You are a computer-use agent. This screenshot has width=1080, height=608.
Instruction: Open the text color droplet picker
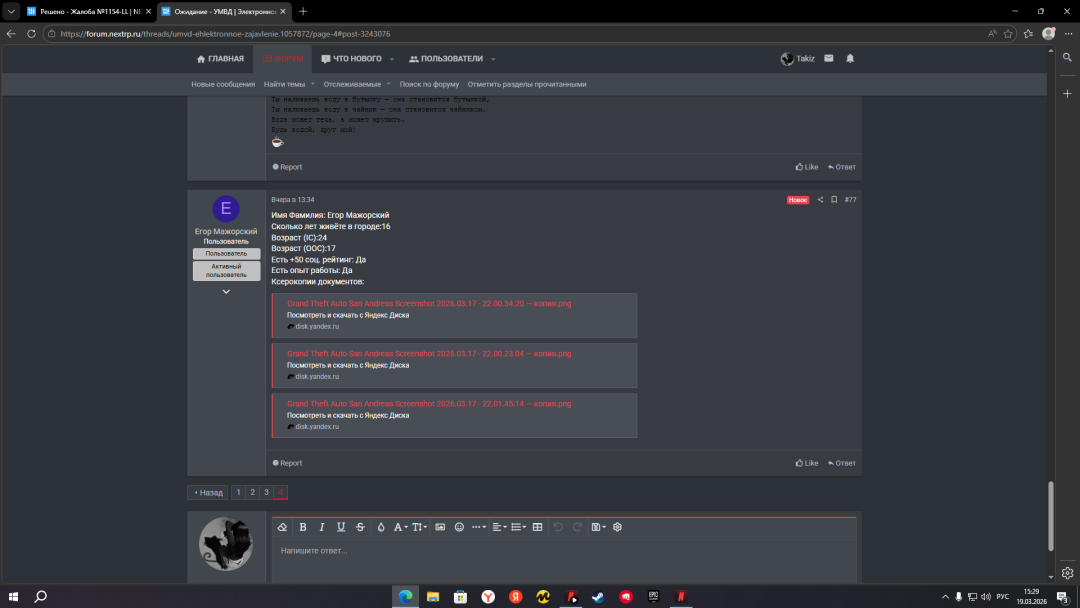[x=380, y=527]
